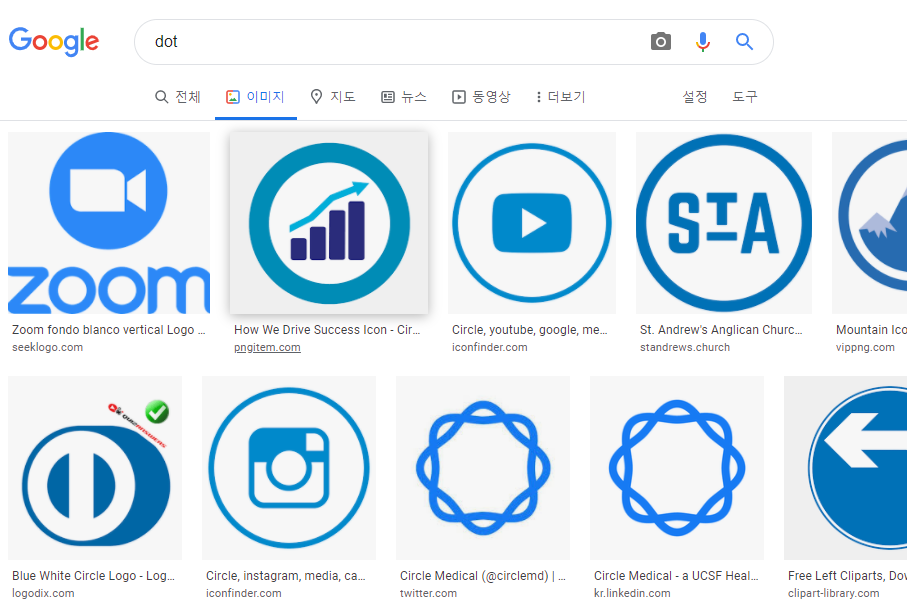Visit the seeklogo.com source link

tap(47, 347)
